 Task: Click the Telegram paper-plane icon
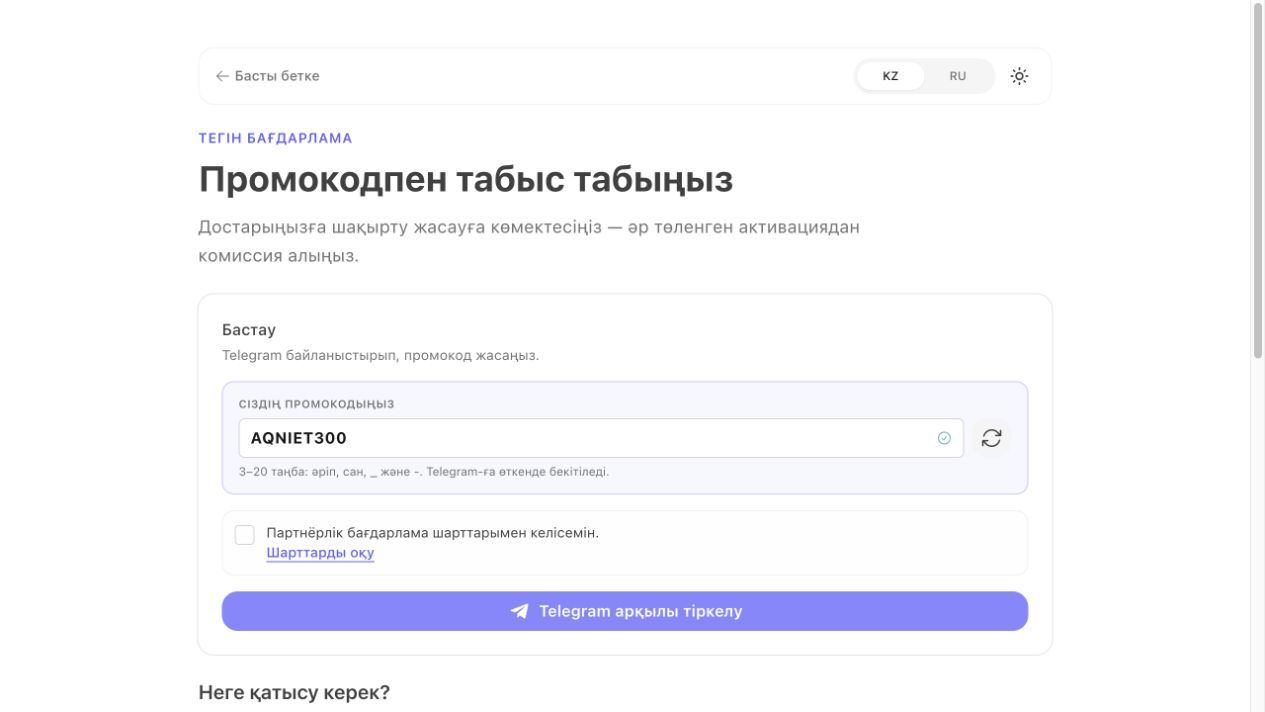tap(519, 611)
